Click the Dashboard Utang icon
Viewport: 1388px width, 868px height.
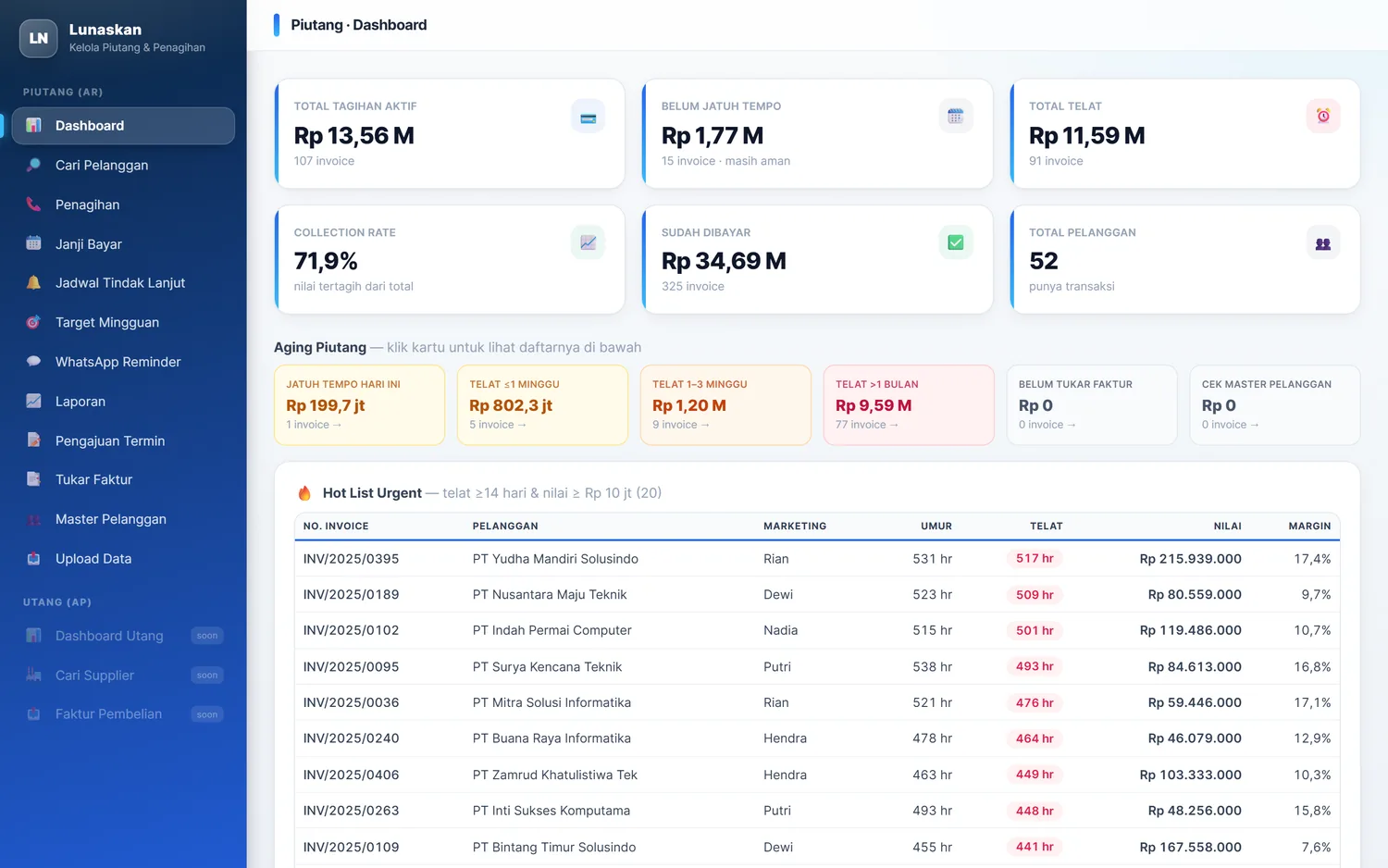click(33, 636)
